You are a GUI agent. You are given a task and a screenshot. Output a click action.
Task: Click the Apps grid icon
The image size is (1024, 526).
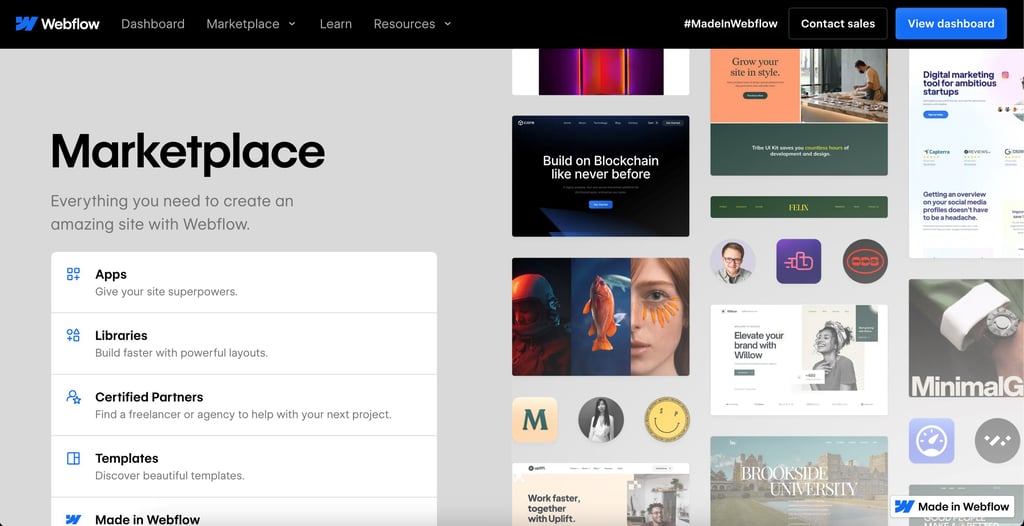[73, 274]
